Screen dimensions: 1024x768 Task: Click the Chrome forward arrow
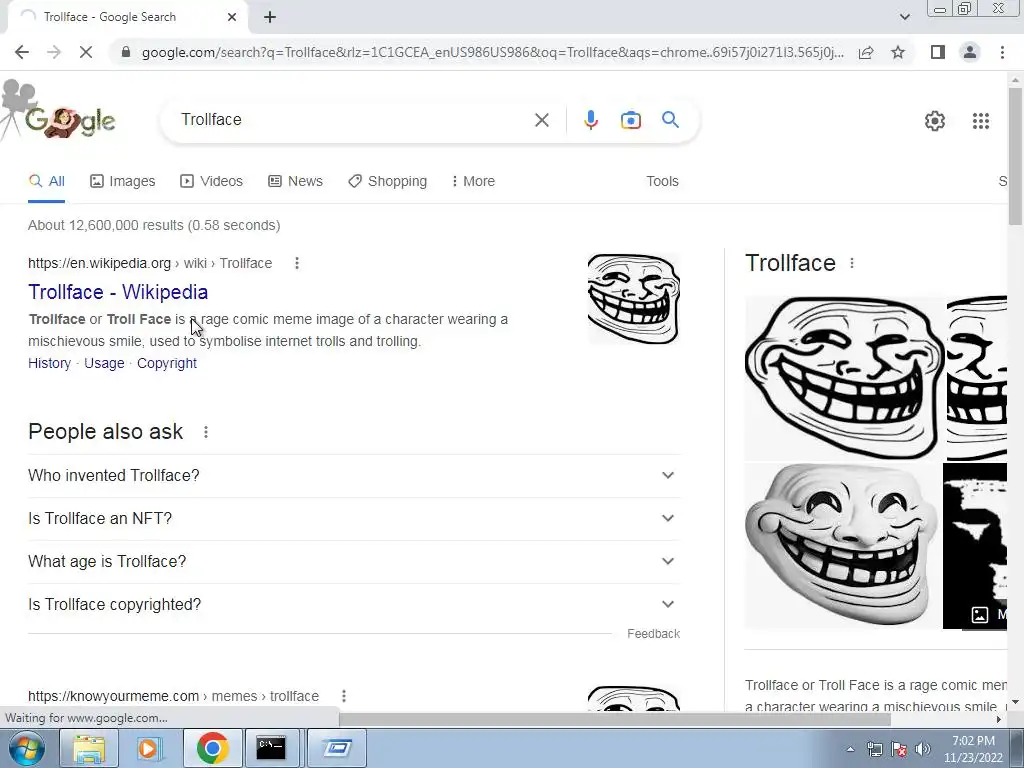54,52
